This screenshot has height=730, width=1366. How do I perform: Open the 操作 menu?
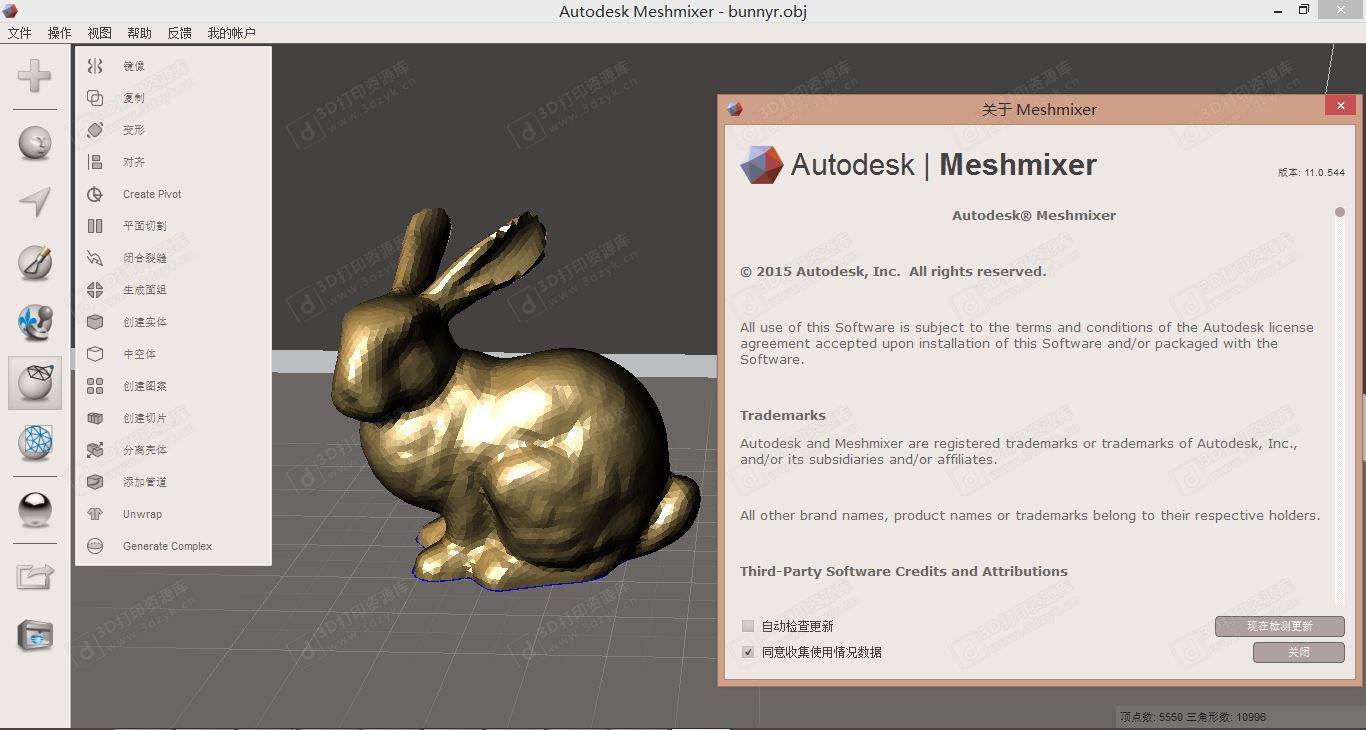60,33
